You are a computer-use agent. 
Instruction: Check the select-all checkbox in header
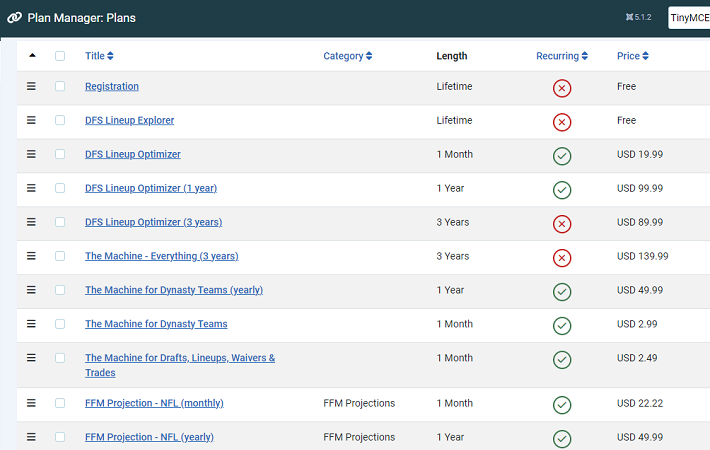coord(60,56)
